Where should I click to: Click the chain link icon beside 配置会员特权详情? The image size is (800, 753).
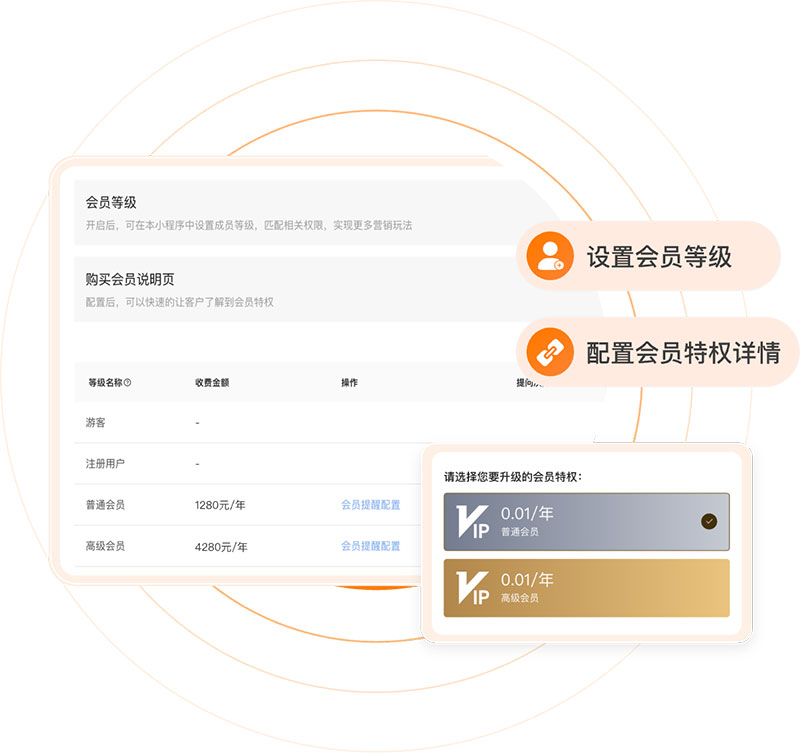[549, 352]
